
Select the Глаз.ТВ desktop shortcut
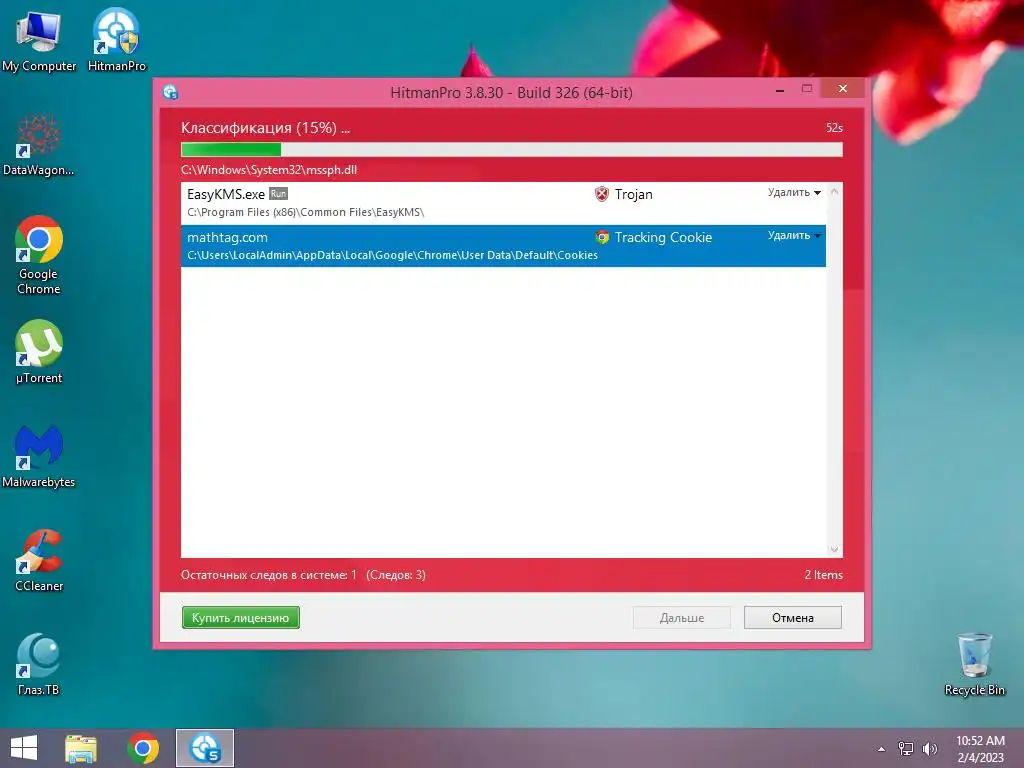(x=39, y=664)
